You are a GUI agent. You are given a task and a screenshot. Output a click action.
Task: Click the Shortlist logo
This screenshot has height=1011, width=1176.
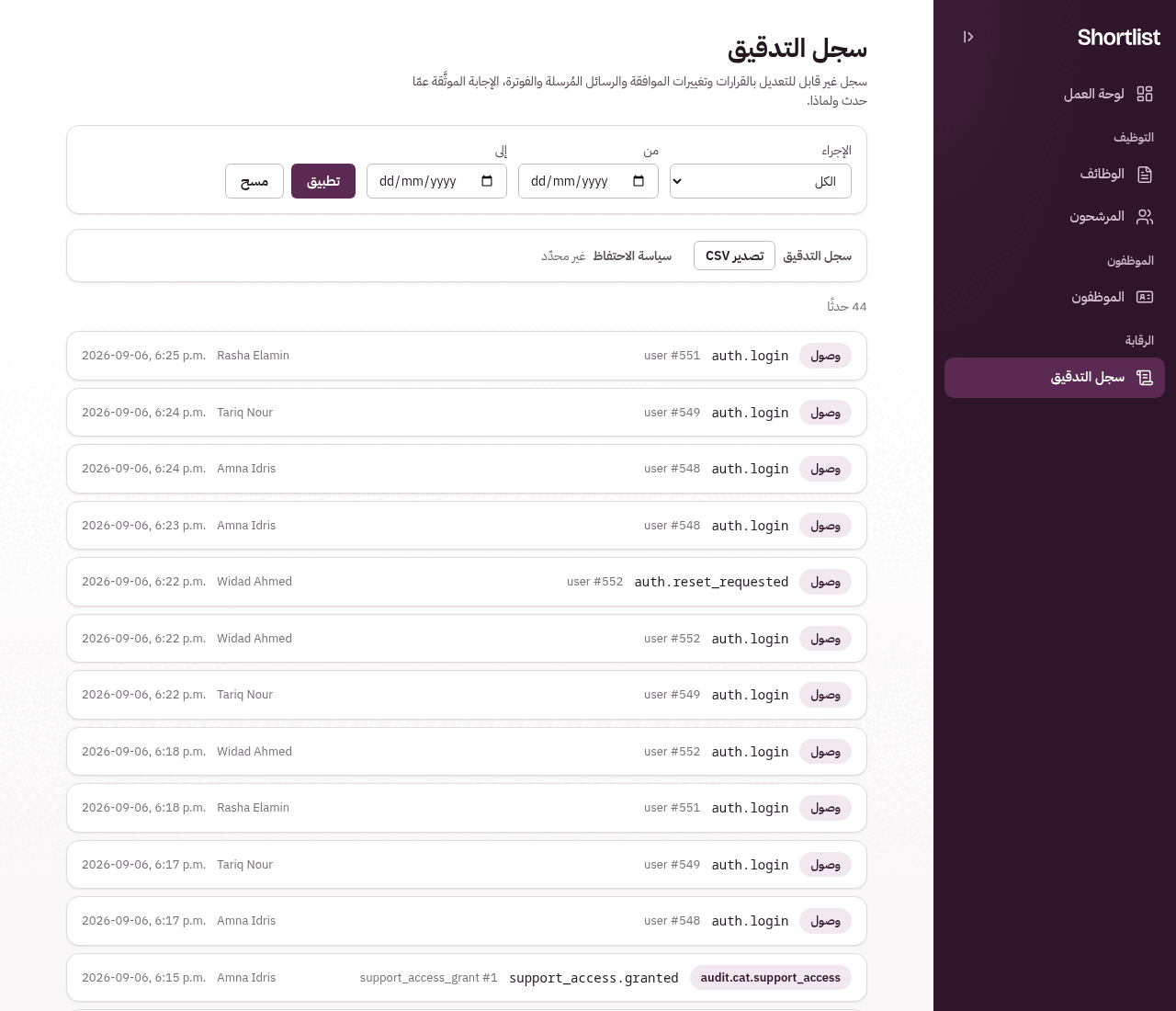(1118, 38)
